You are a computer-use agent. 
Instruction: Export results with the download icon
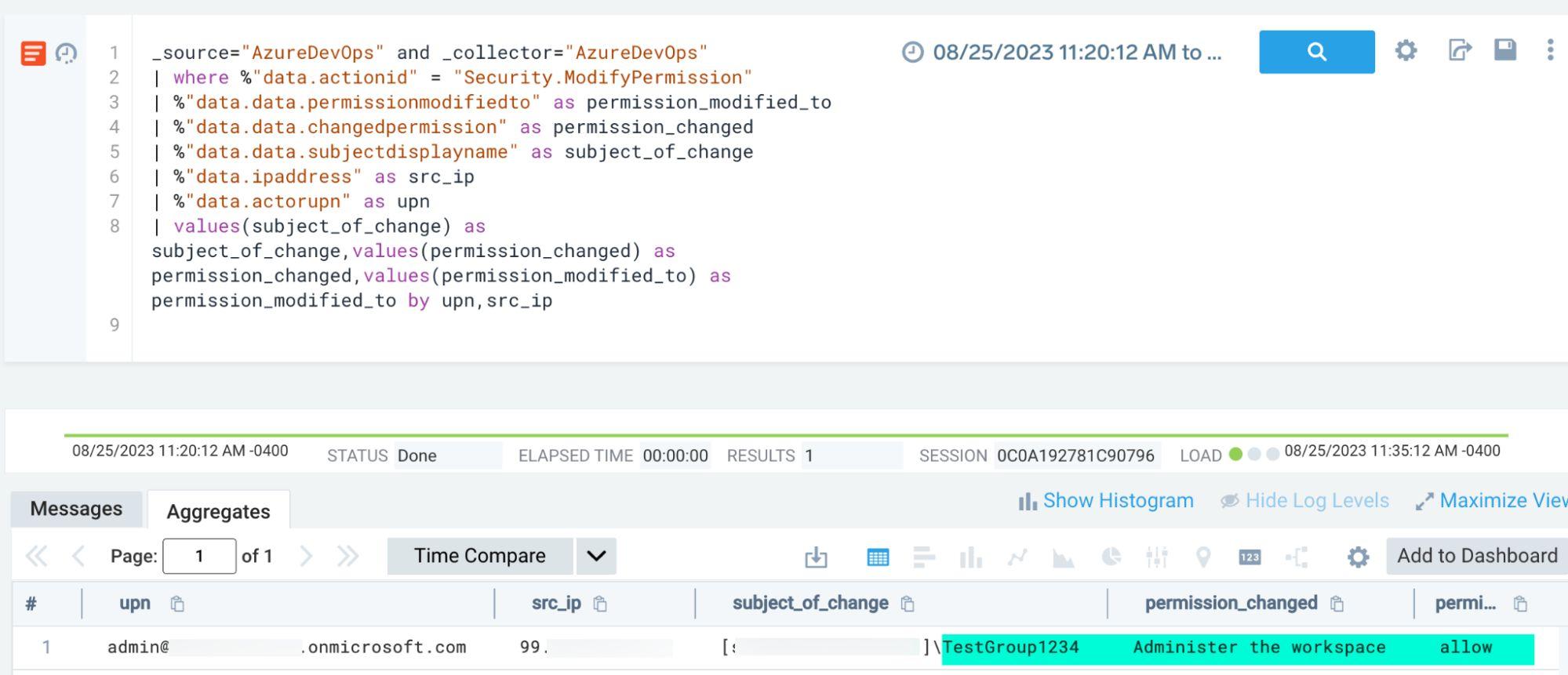click(x=816, y=557)
